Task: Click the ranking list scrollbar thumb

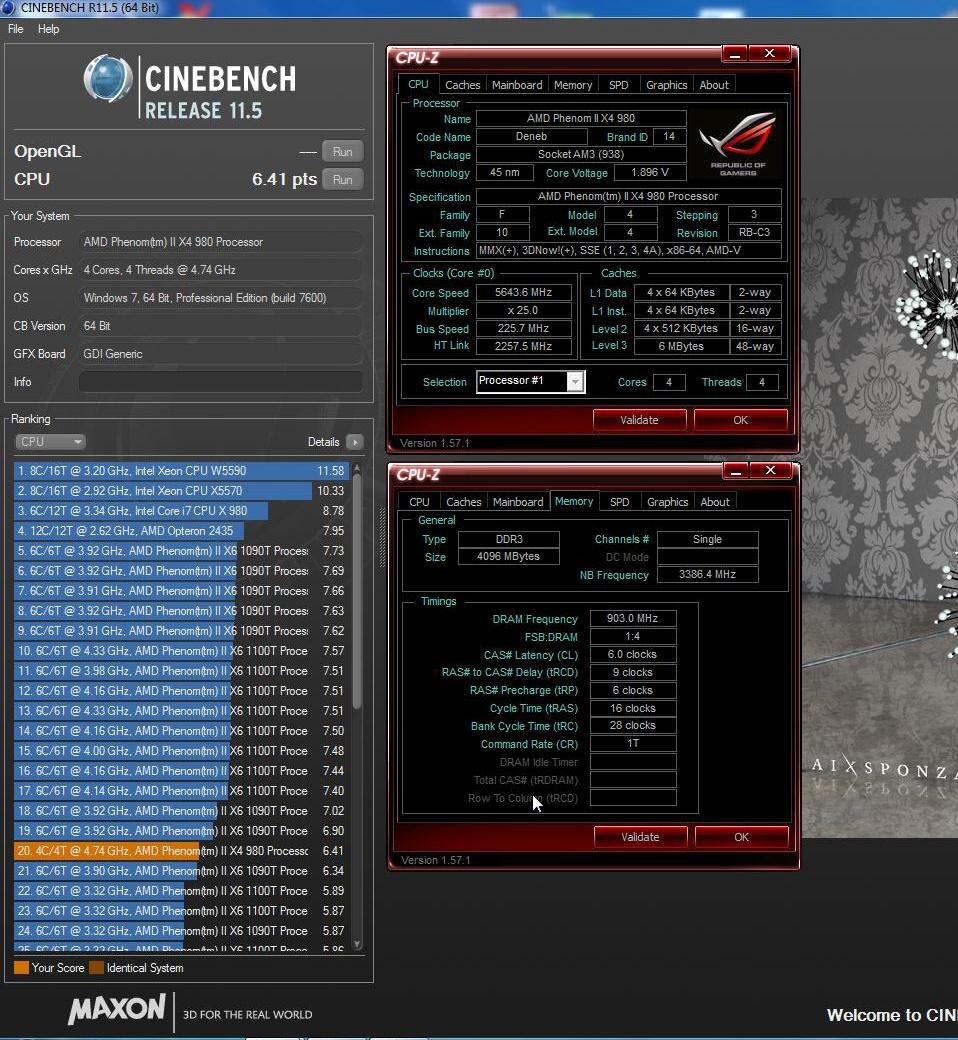Action: [357, 590]
